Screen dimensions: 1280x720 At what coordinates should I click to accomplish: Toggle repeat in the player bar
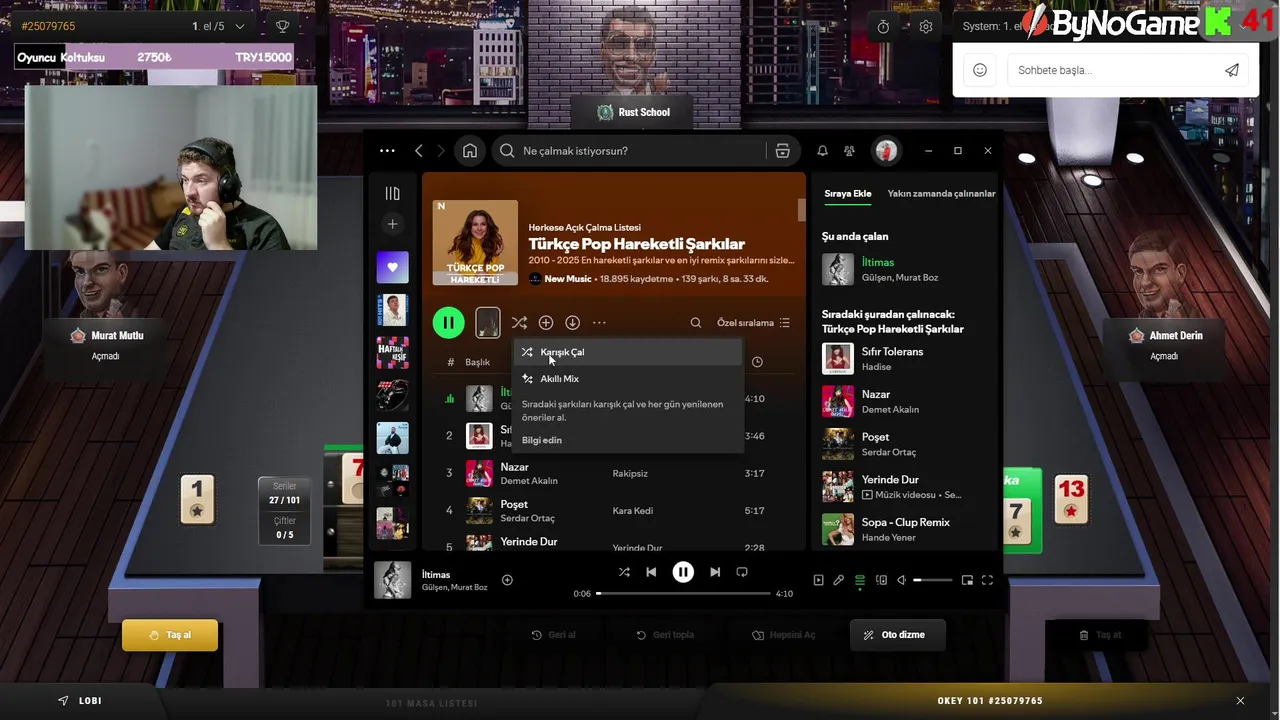pos(742,572)
